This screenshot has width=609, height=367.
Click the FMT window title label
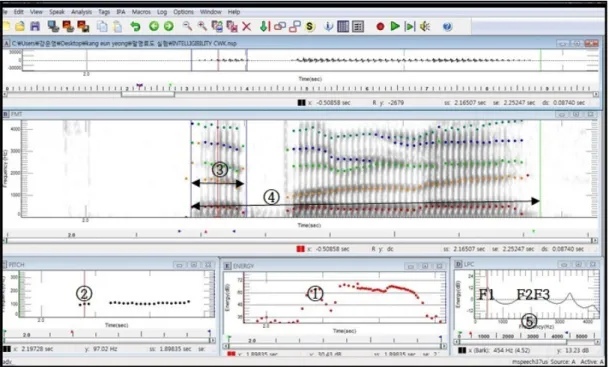click(17, 114)
